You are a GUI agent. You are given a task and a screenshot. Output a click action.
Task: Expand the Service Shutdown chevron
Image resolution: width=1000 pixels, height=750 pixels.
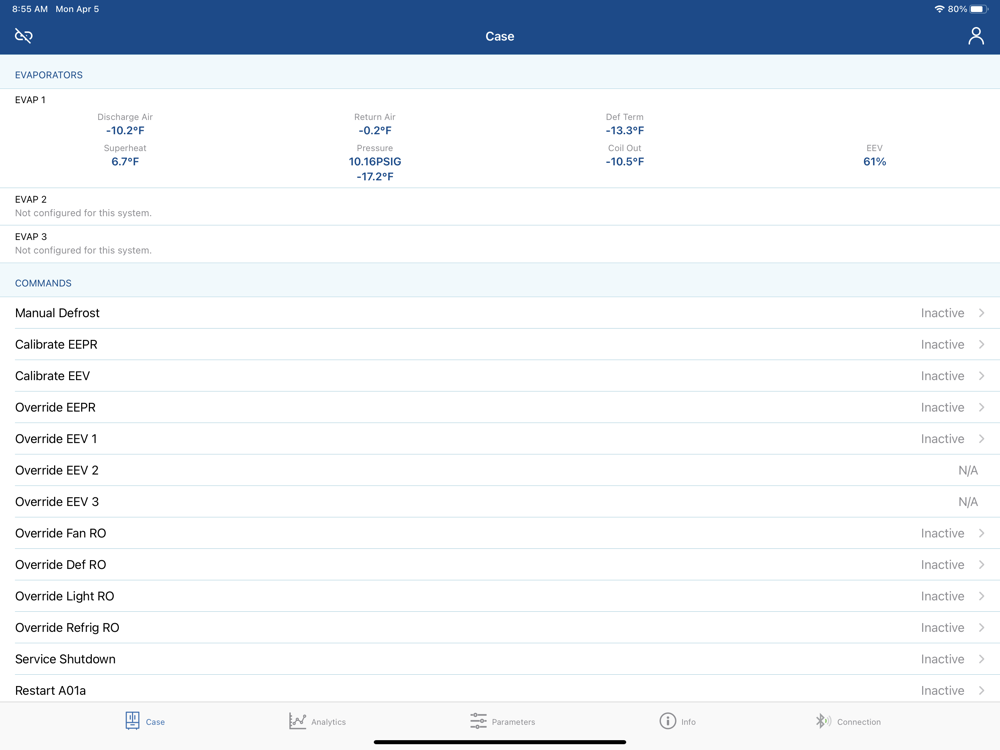coord(982,659)
